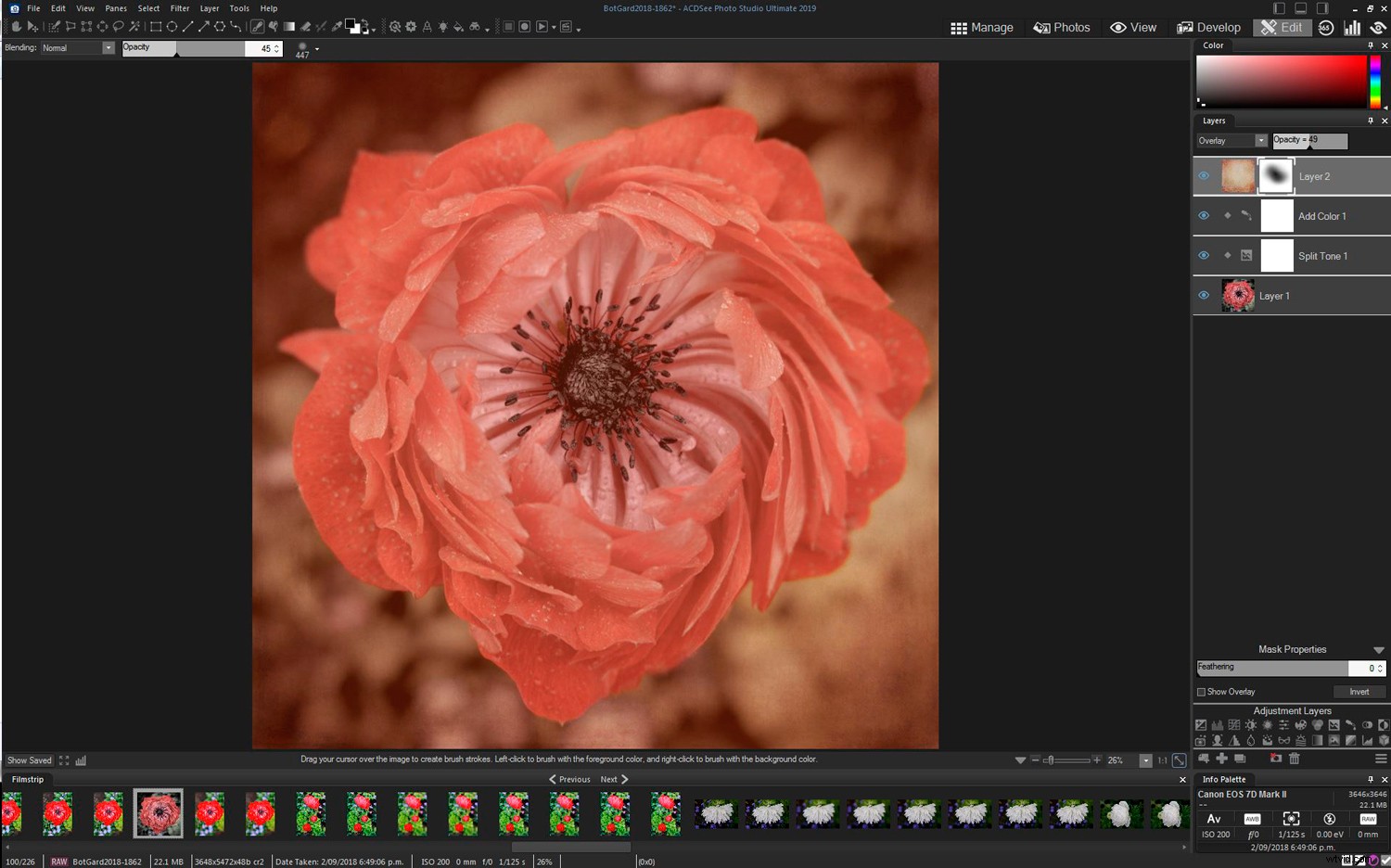1391x868 pixels.
Task: Select the Lasso selection tool
Action: (119, 26)
